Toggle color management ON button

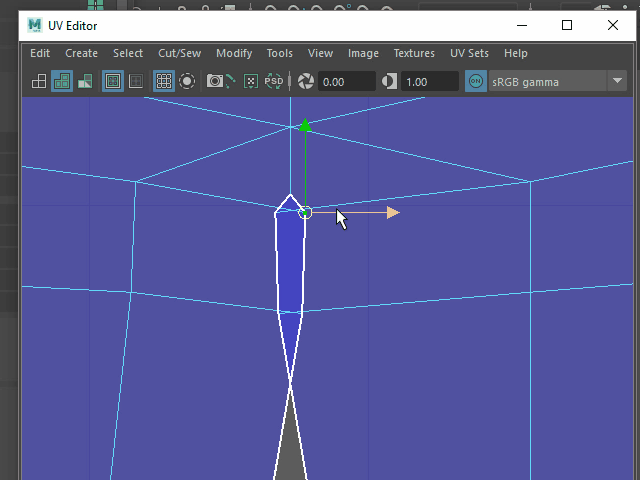[476, 82]
